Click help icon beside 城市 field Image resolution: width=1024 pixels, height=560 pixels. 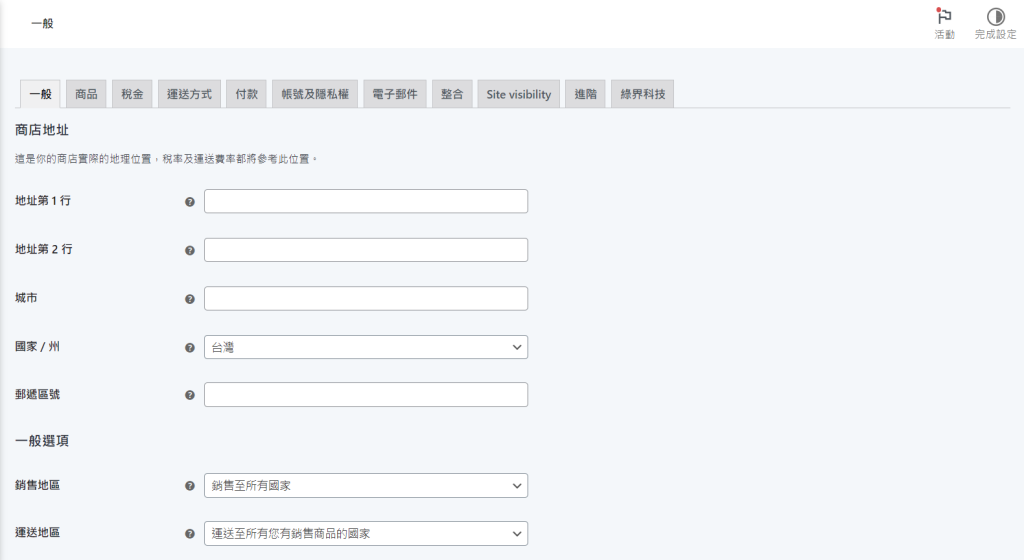(190, 299)
